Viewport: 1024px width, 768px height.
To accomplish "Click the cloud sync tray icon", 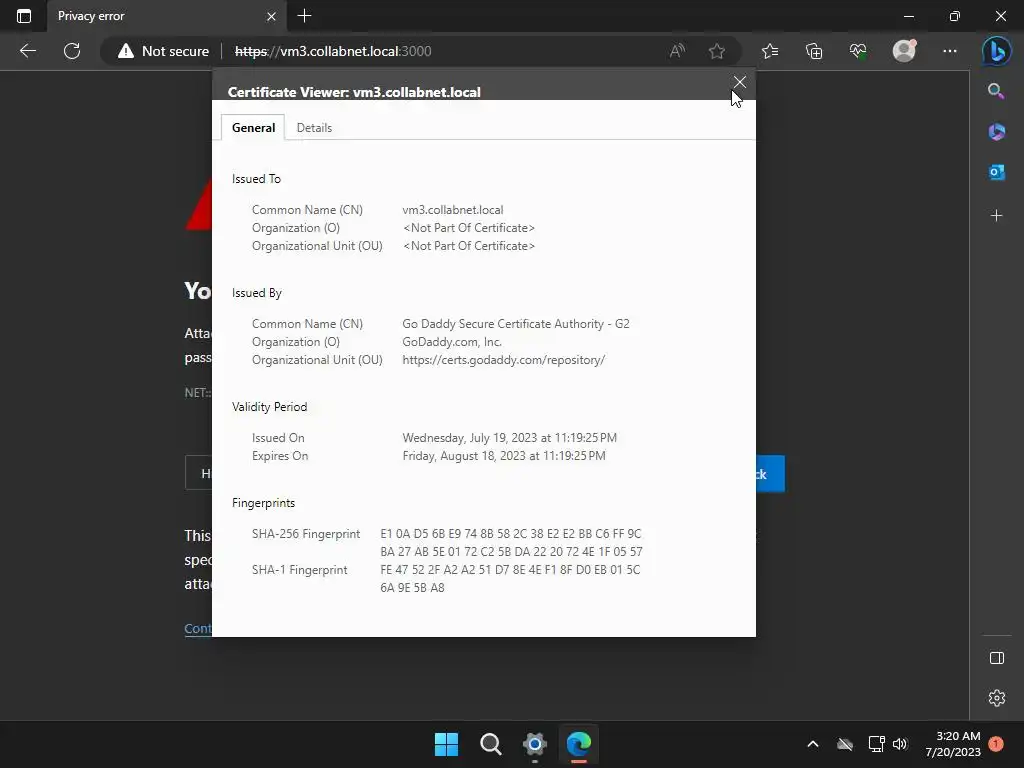I will (x=844, y=744).
